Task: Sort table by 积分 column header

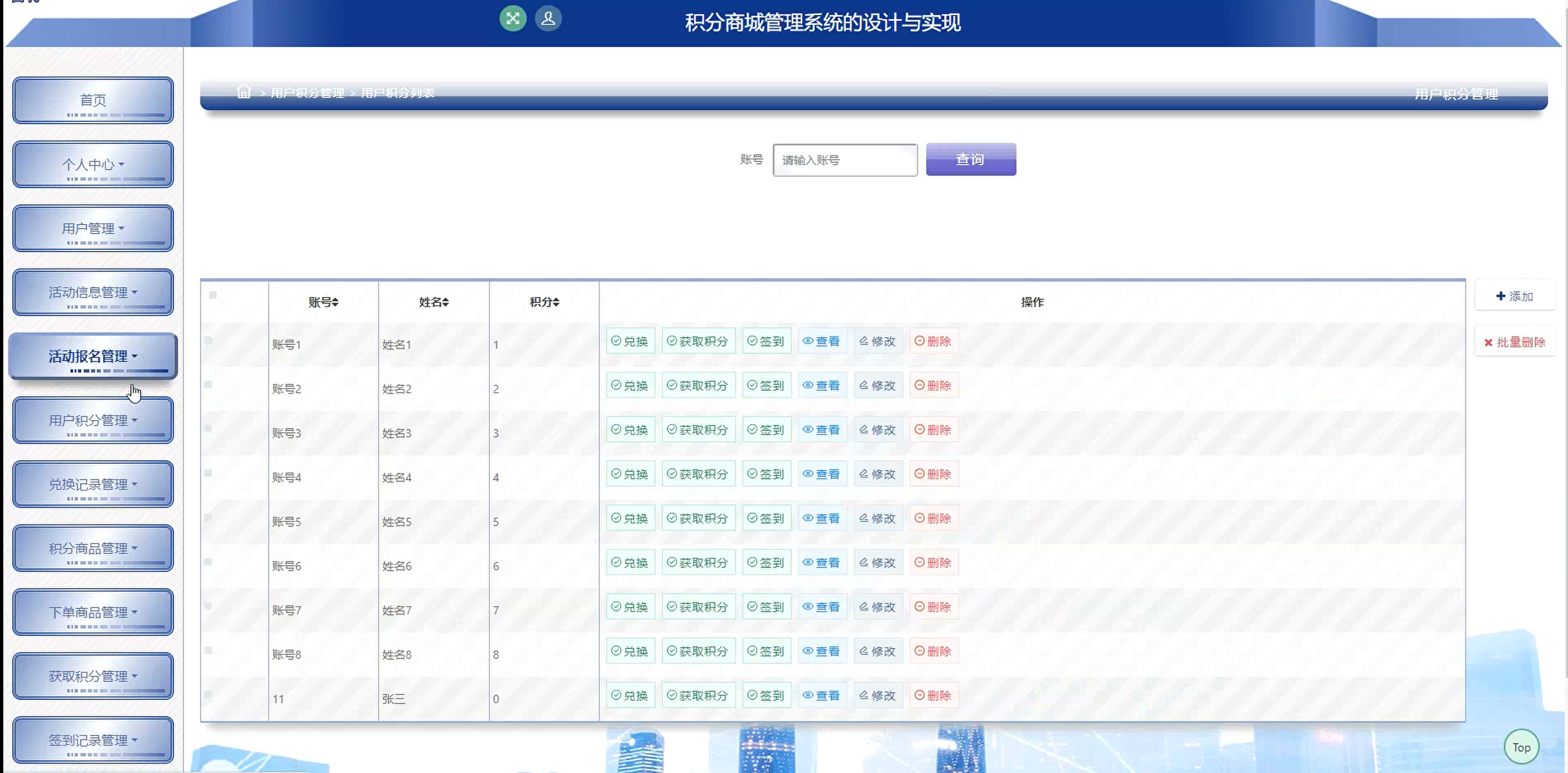Action: (x=544, y=302)
